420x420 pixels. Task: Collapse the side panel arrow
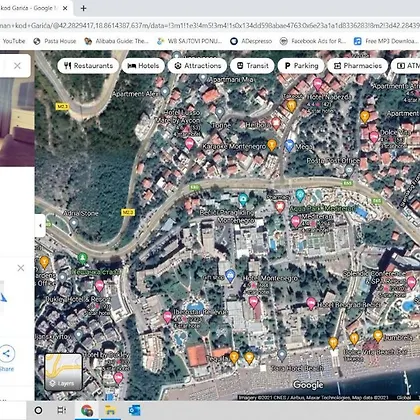(40, 226)
